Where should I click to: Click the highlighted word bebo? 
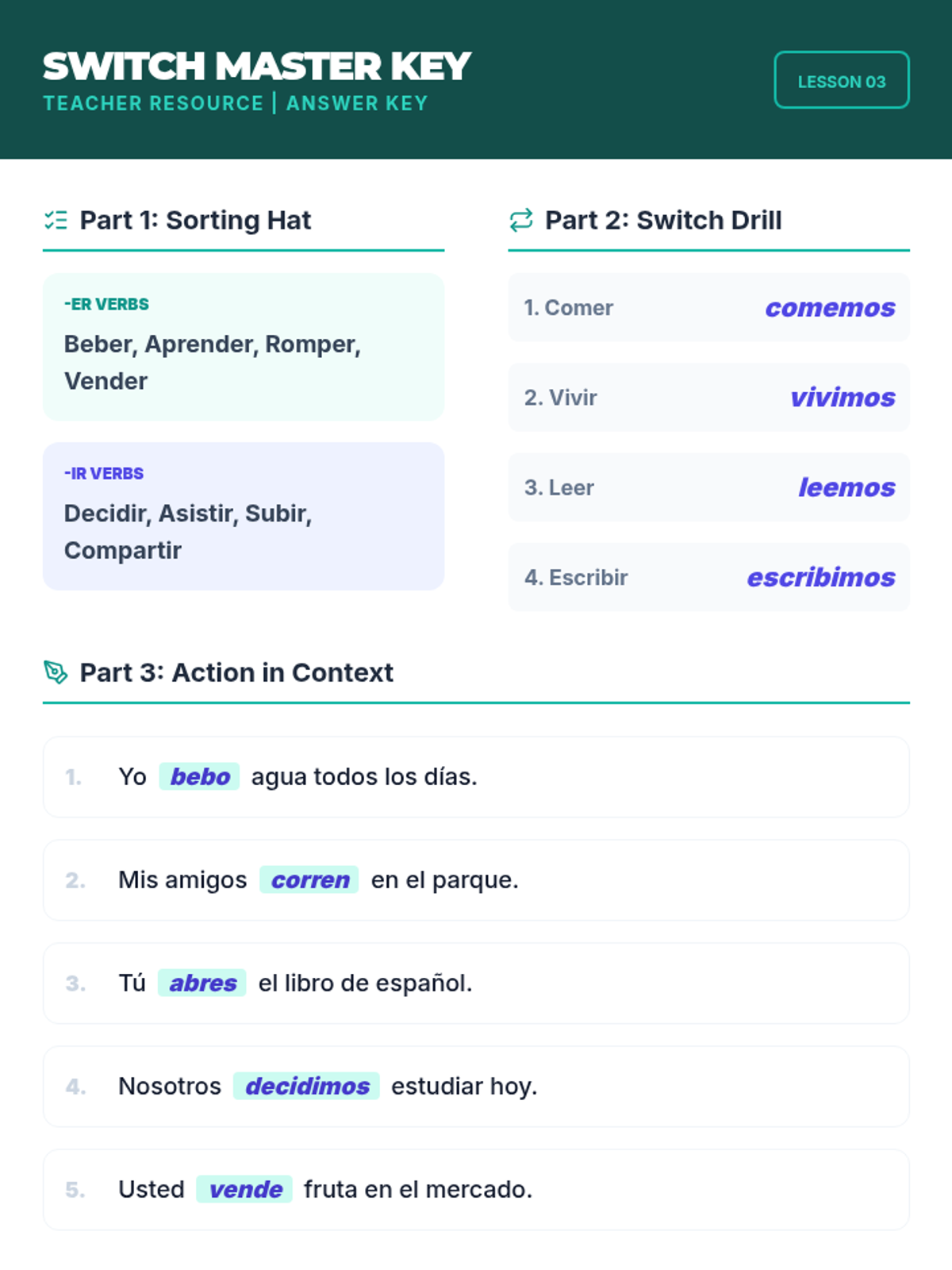(200, 776)
